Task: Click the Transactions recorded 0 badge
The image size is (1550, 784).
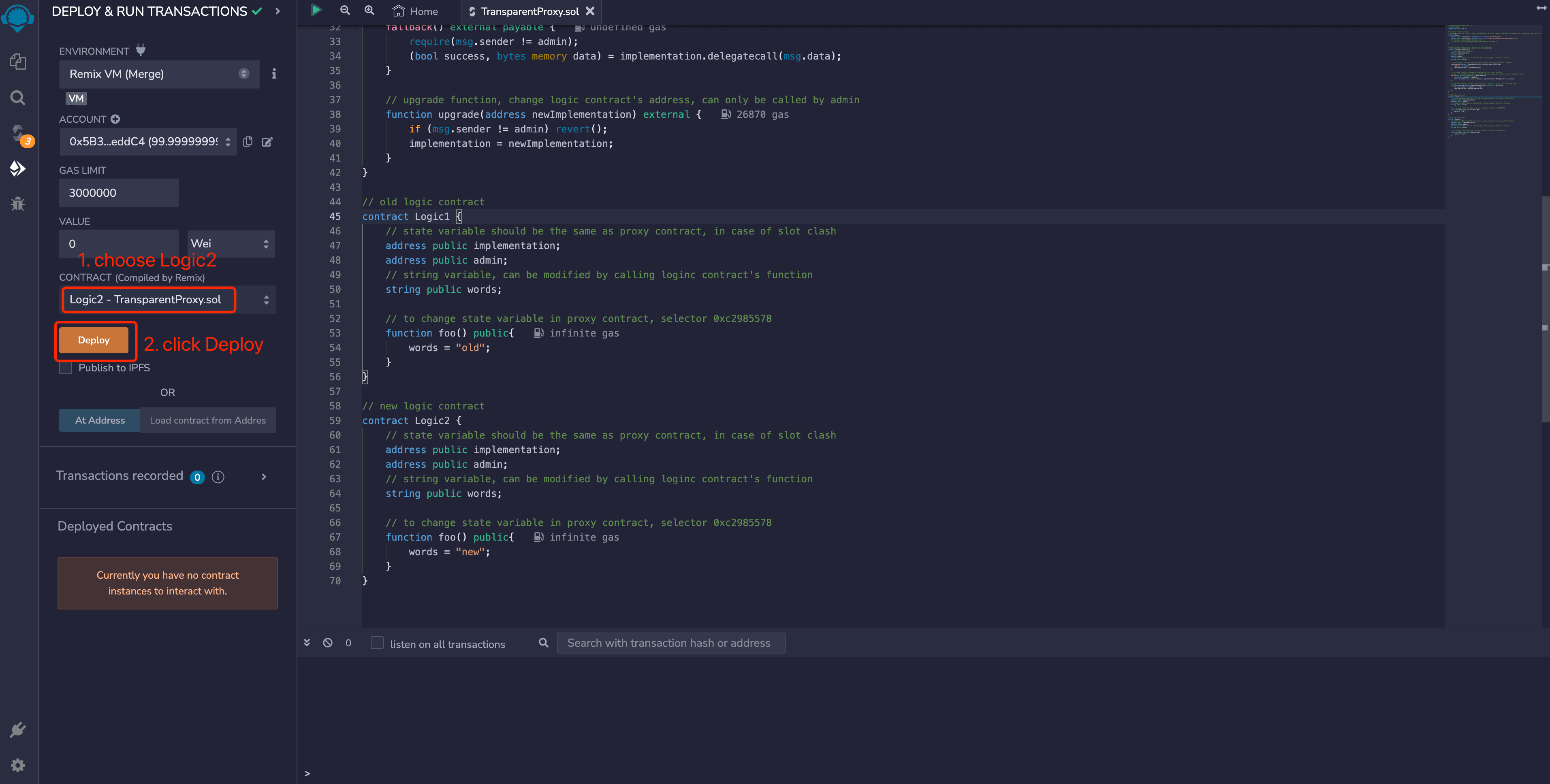Action: coord(197,477)
